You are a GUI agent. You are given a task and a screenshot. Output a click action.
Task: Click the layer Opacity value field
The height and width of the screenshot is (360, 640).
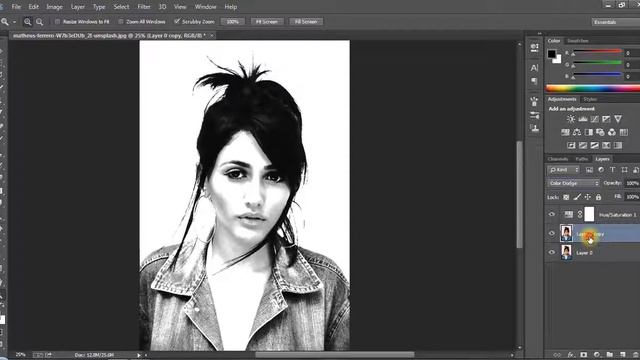(x=632, y=183)
